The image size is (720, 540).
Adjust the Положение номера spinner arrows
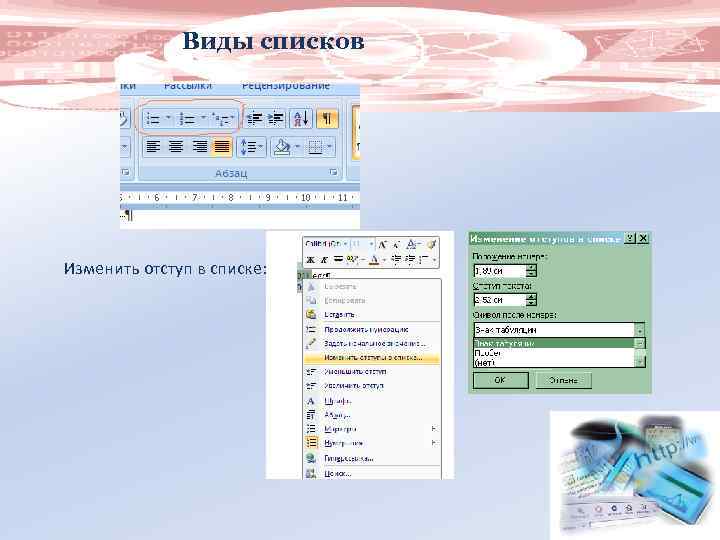[x=531, y=271]
